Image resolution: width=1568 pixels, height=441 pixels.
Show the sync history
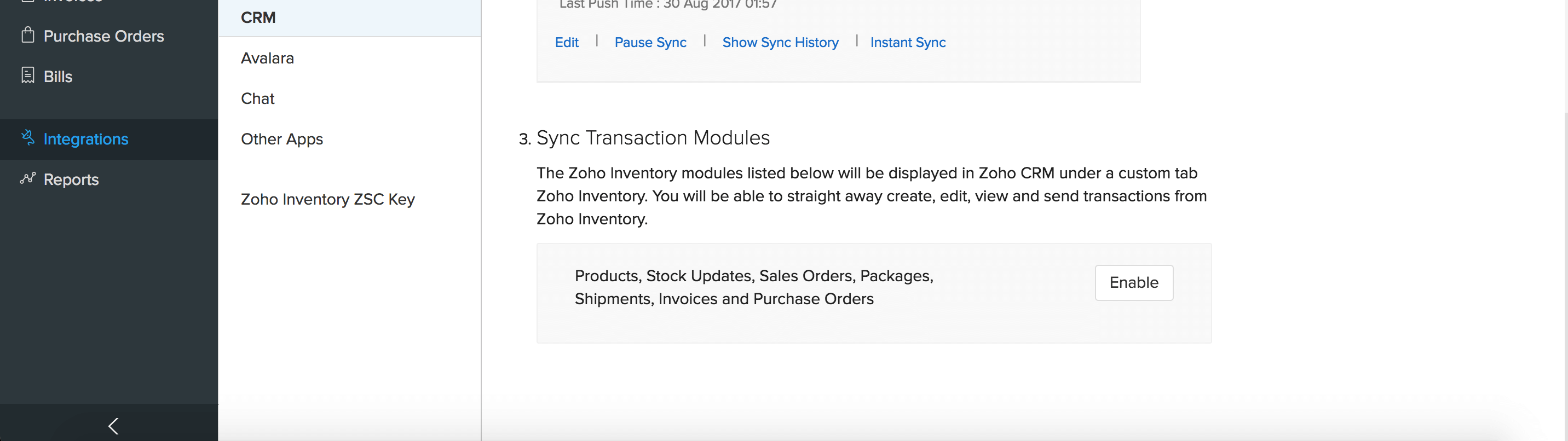(x=780, y=43)
